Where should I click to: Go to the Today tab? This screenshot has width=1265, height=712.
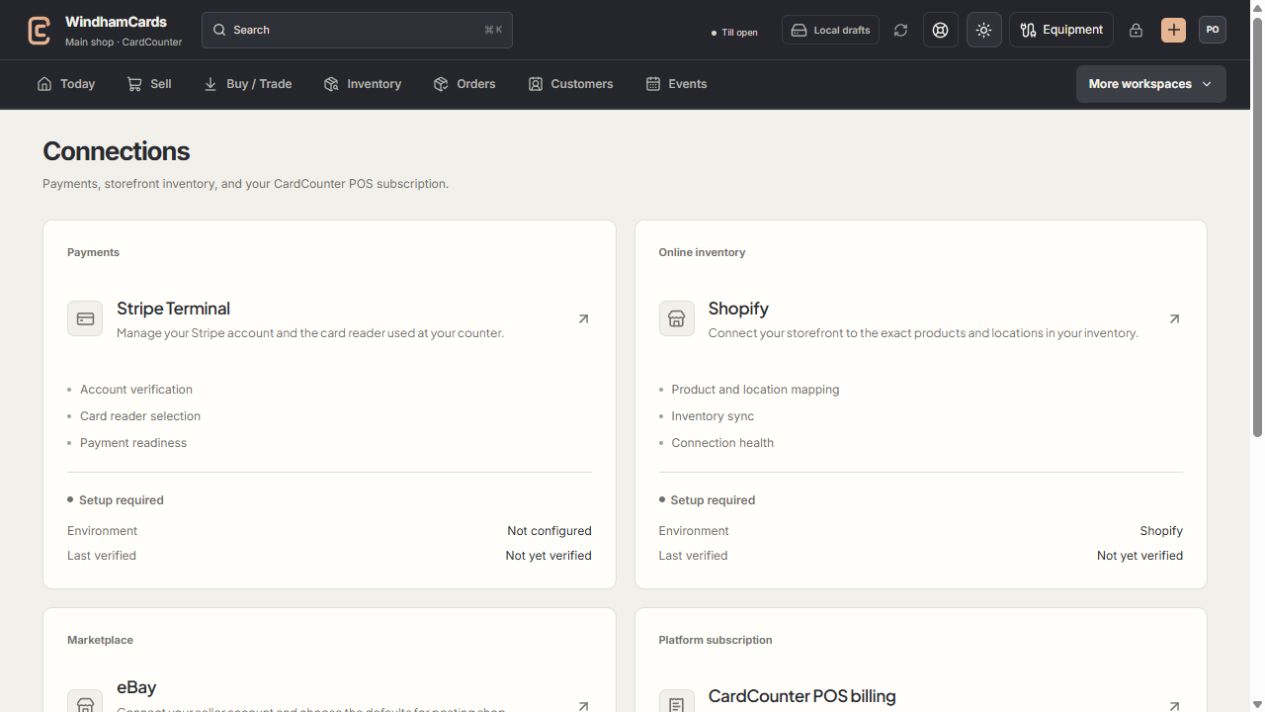(x=66, y=84)
